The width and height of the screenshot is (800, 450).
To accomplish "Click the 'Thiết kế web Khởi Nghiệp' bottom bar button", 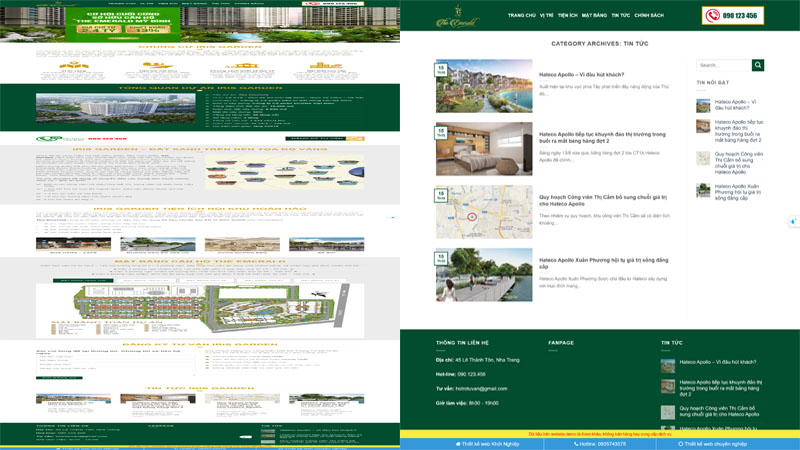I will click(490, 443).
